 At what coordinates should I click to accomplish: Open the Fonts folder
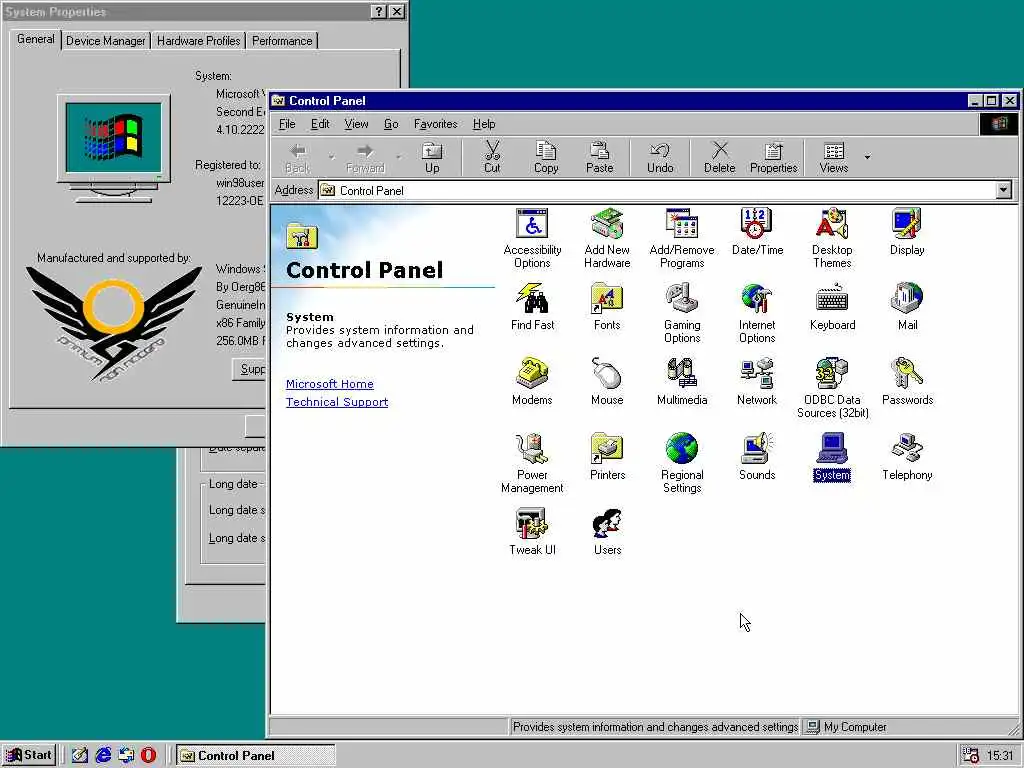[x=607, y=307]
